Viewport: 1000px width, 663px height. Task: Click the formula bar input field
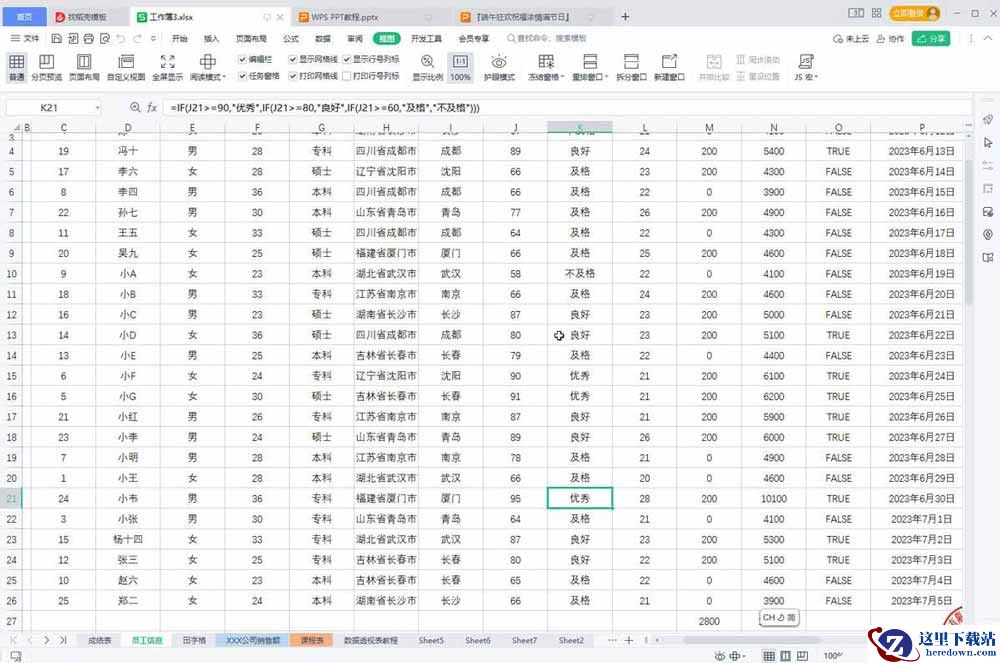pos(568,108)
